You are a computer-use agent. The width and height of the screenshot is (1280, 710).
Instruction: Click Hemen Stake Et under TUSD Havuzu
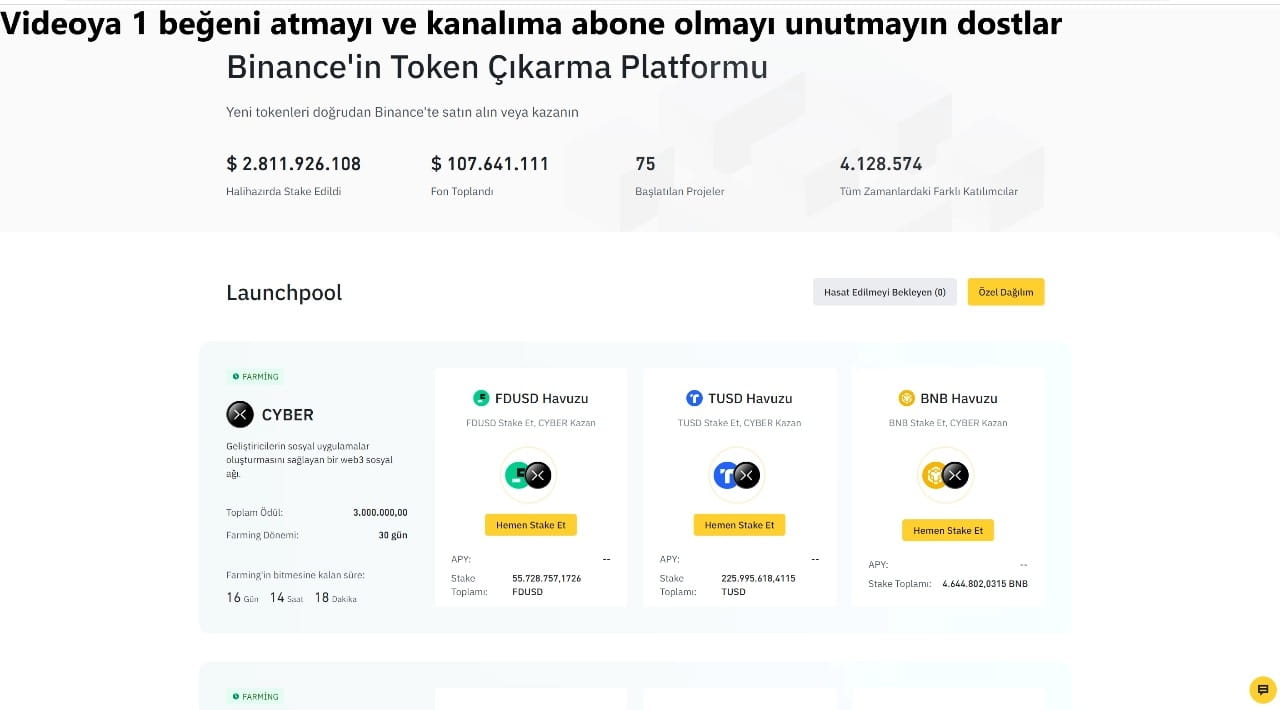point(740,525)
